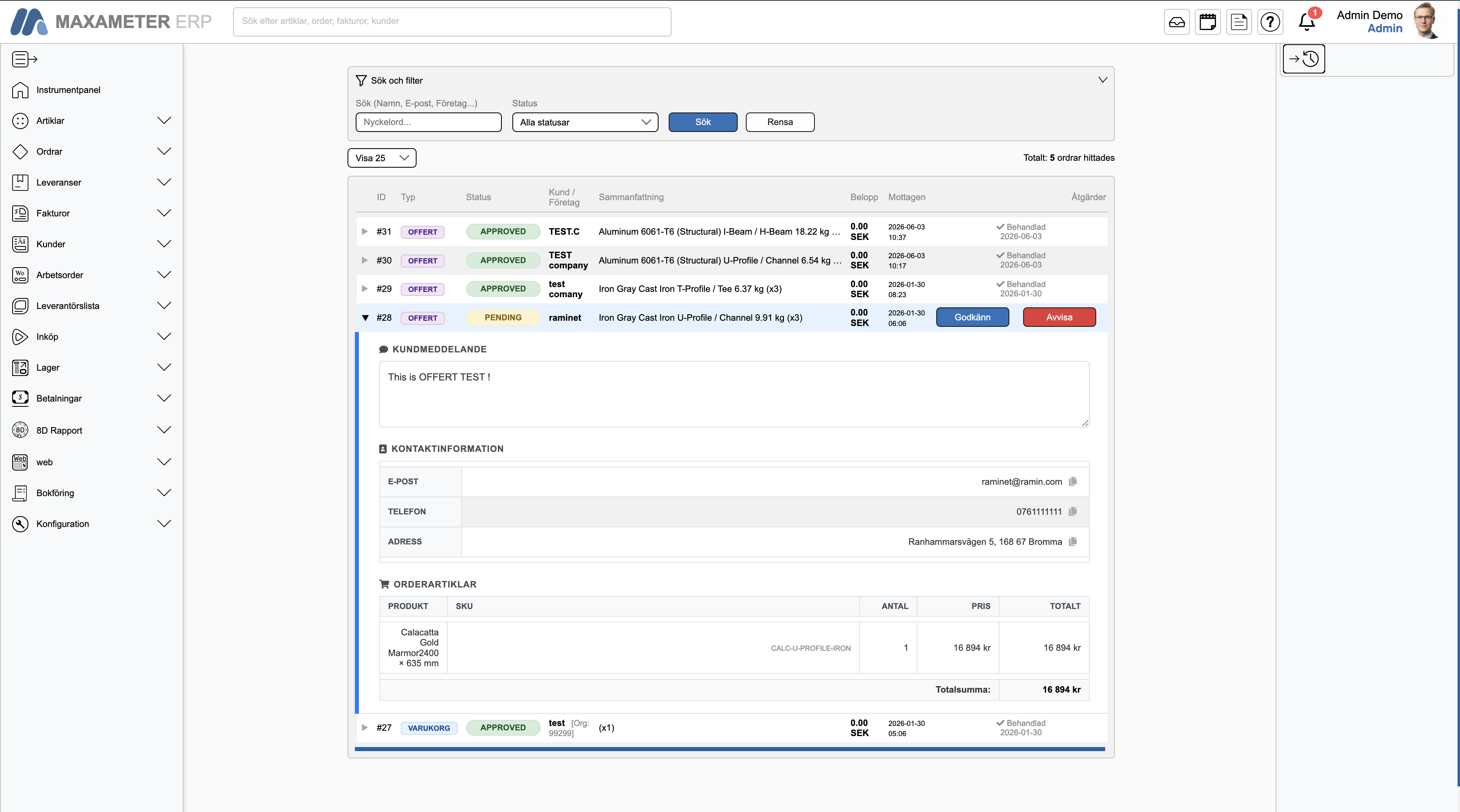Click the Arbetsorder WO icon

coord(20,275)
